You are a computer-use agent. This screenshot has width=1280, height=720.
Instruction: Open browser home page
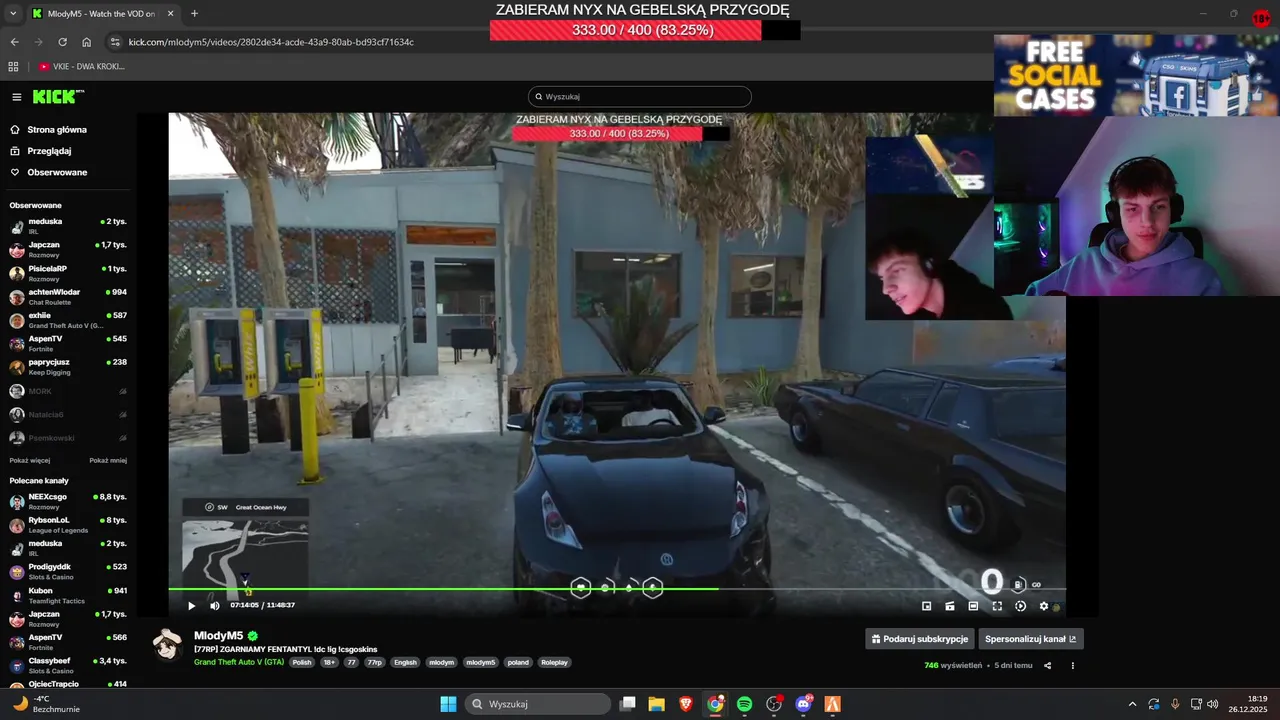(87, 42)
